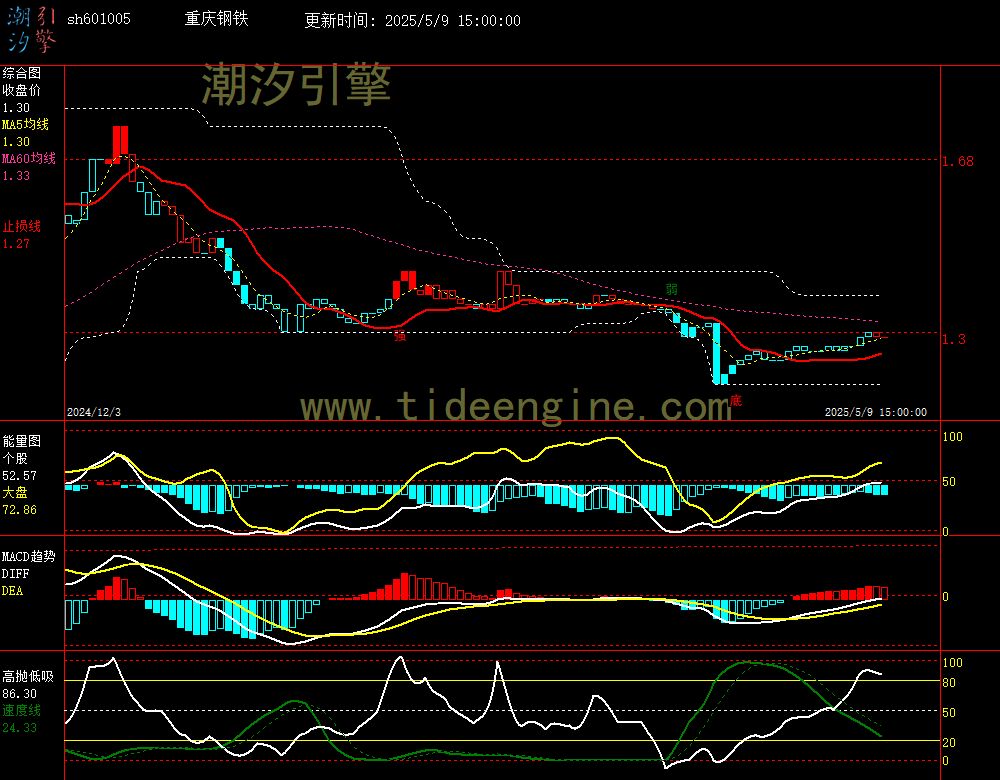Click the 100 axis label of 高抛低吸

[x=952, y=663]
